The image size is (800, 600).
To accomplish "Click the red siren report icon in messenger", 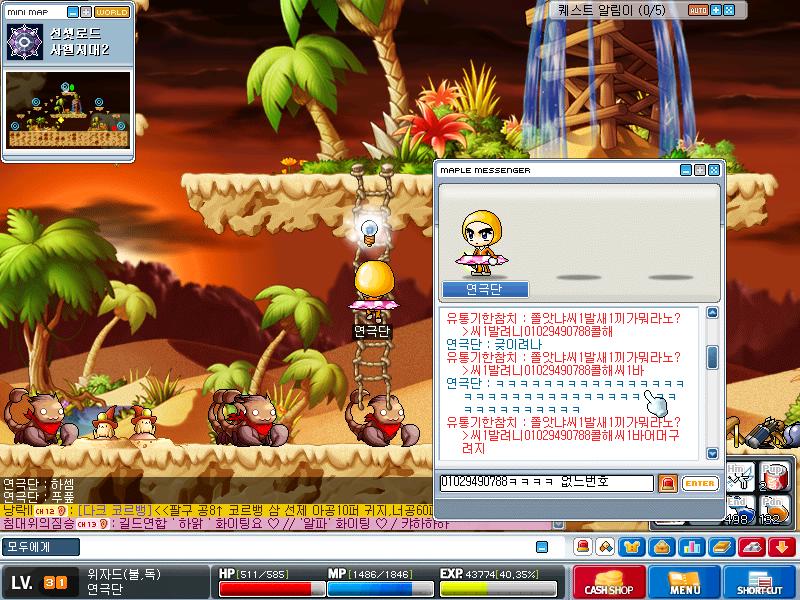I will click(x=668, y=483).
